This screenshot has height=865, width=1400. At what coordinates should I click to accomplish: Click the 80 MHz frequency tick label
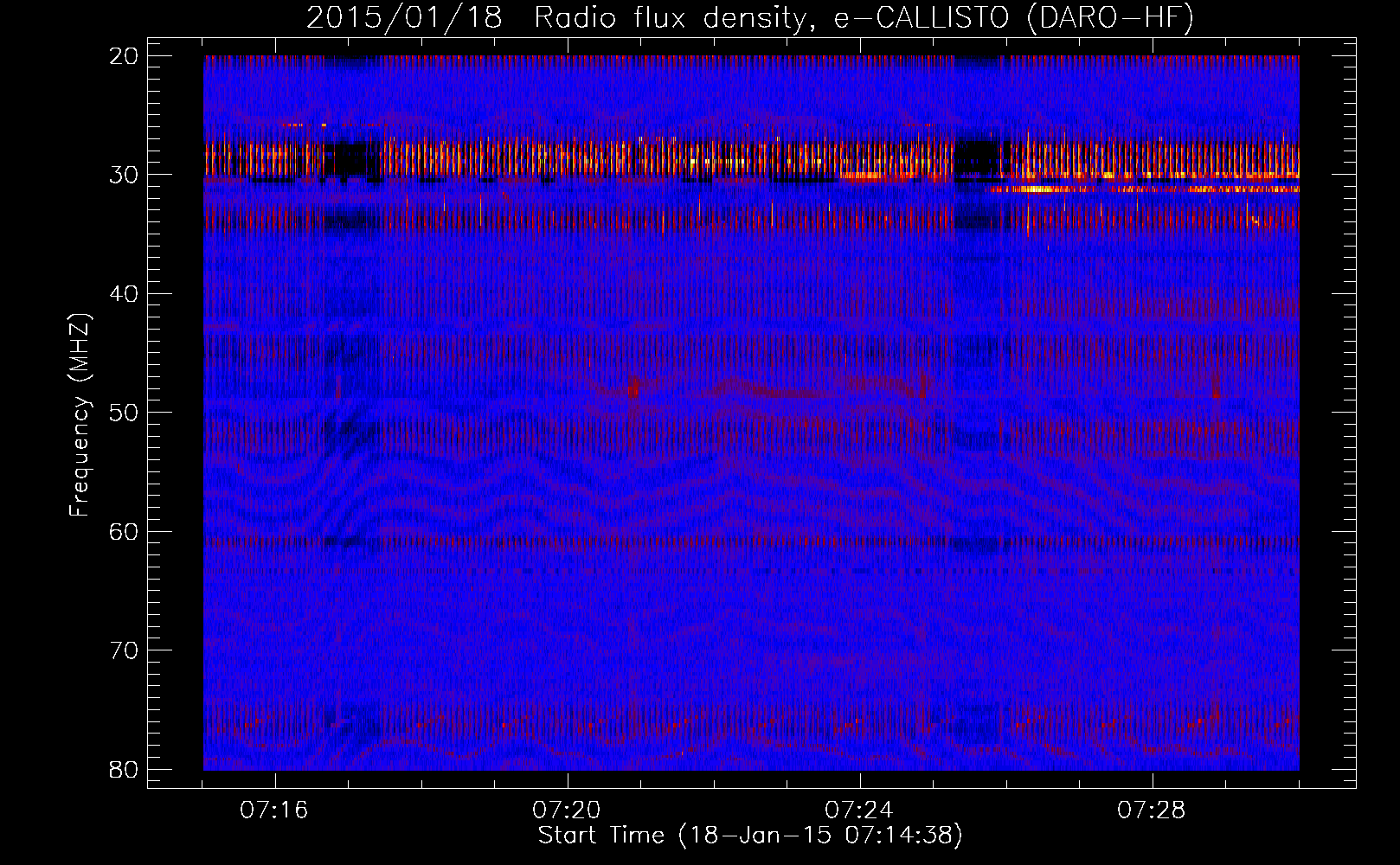click(125, 769)
